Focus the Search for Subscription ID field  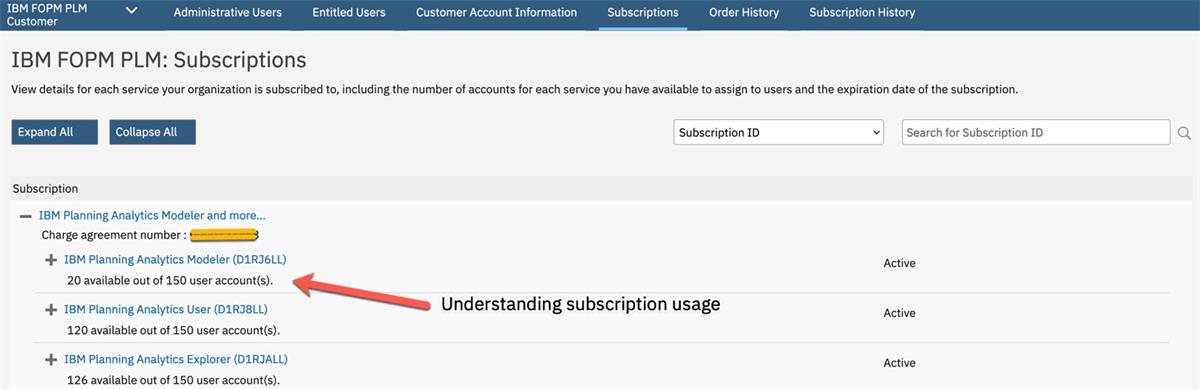pos(1036,133)
